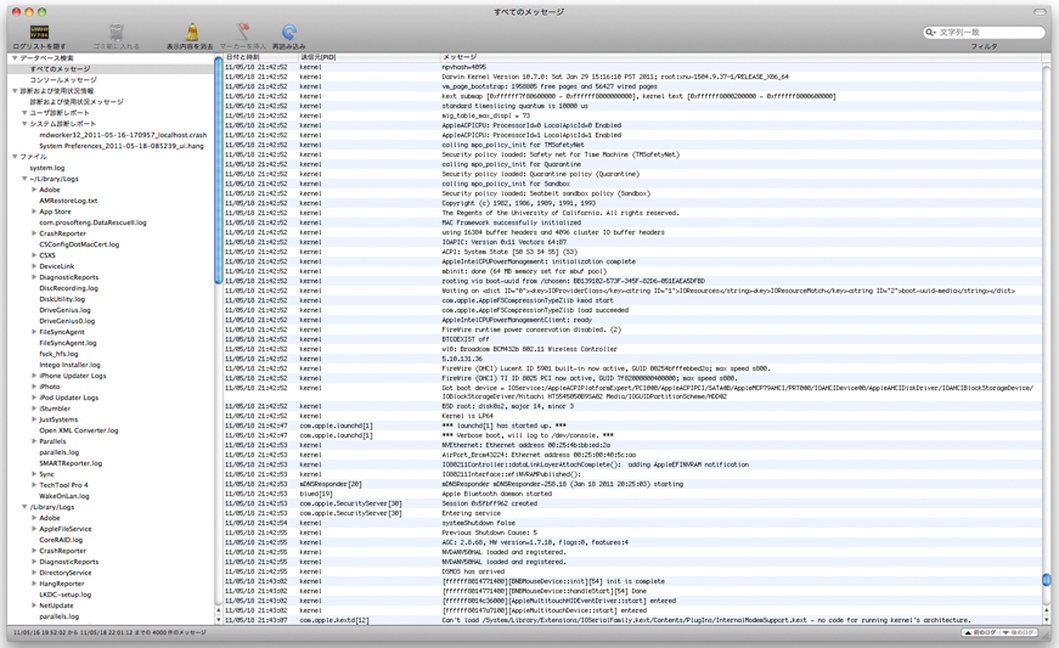This screenshot has width=1059, height=648.
Task: Click the Reload toolbar icon
Action: point(289,33)
